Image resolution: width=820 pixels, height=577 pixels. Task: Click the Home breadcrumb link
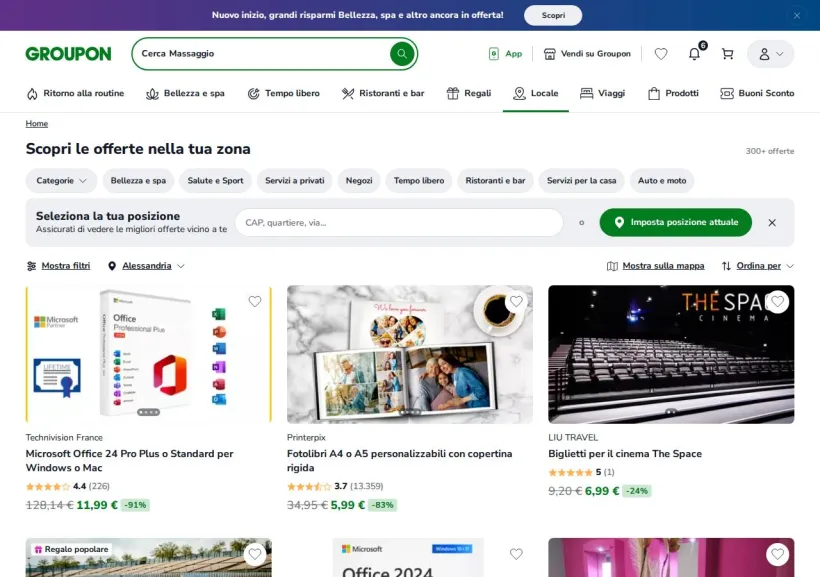pos(37,123)
